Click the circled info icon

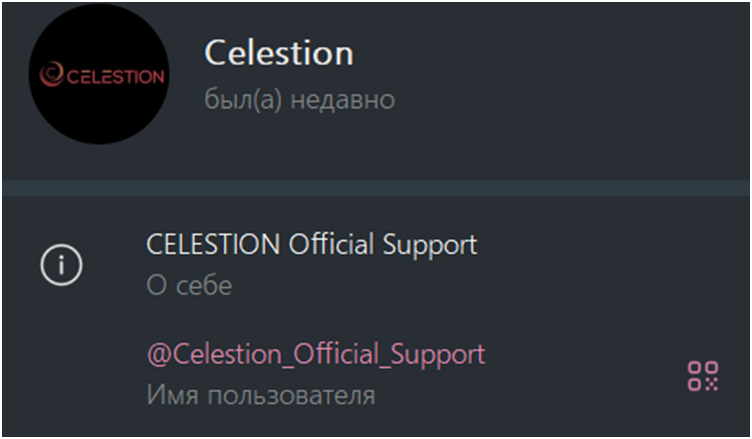[61, 265]
